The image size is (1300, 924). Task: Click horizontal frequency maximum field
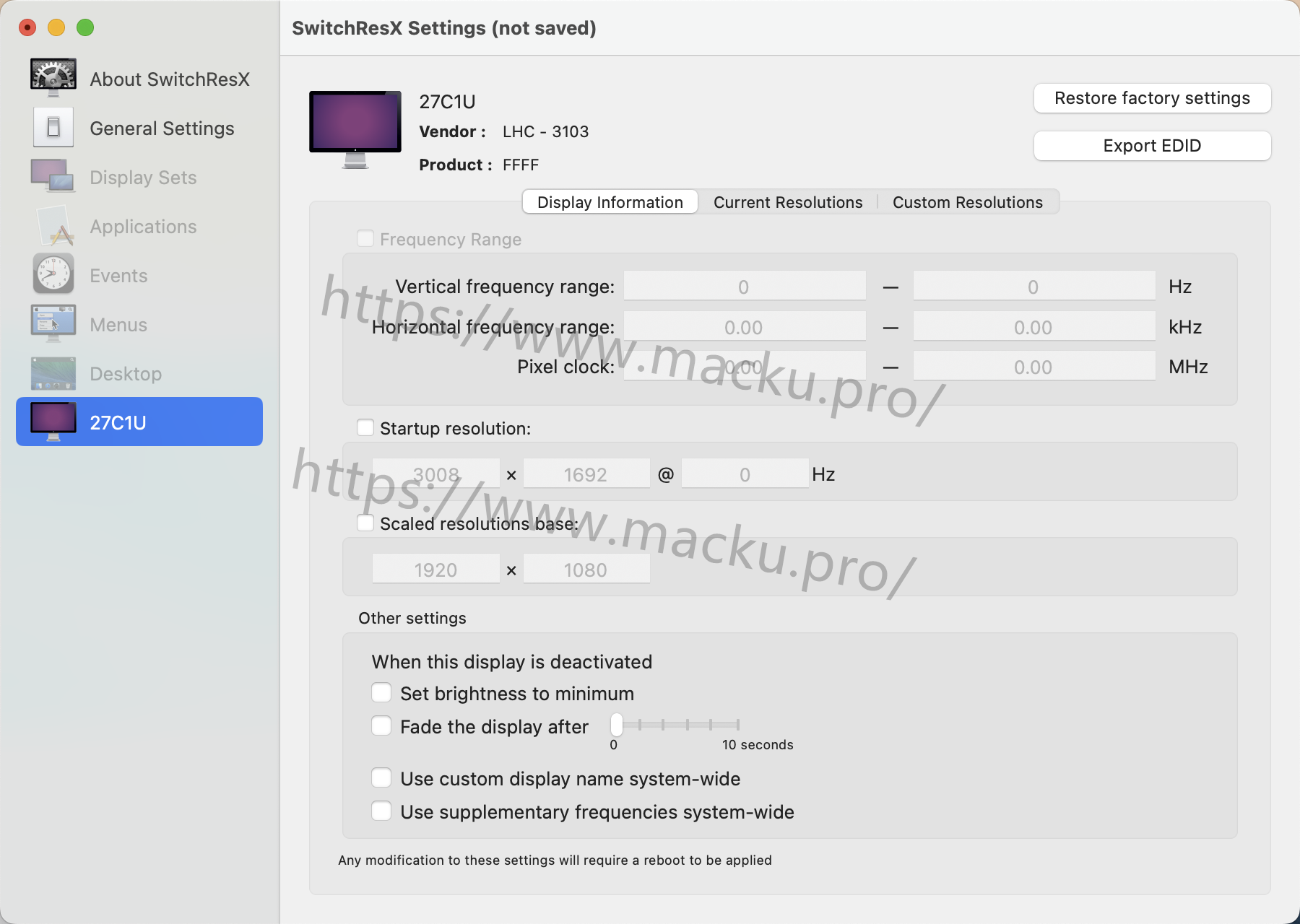1034,326
